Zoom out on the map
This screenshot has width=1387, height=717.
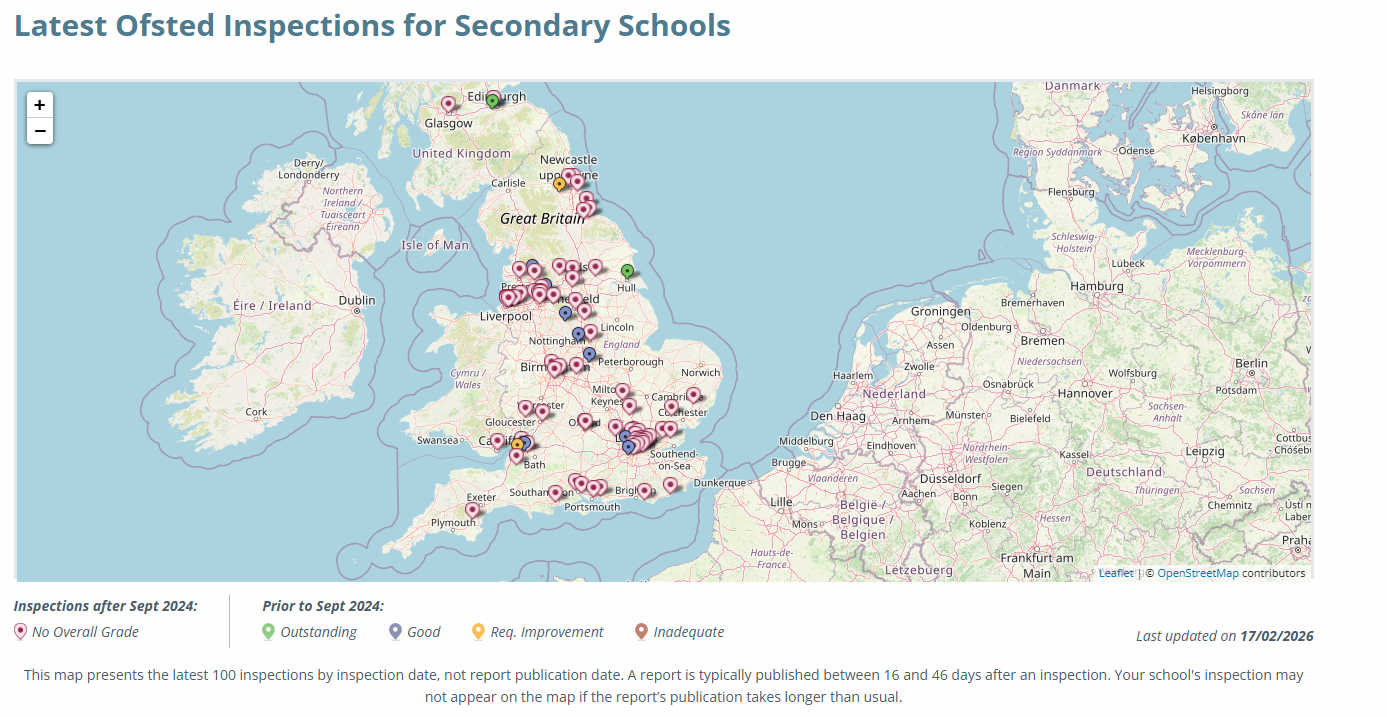(40, 131)
